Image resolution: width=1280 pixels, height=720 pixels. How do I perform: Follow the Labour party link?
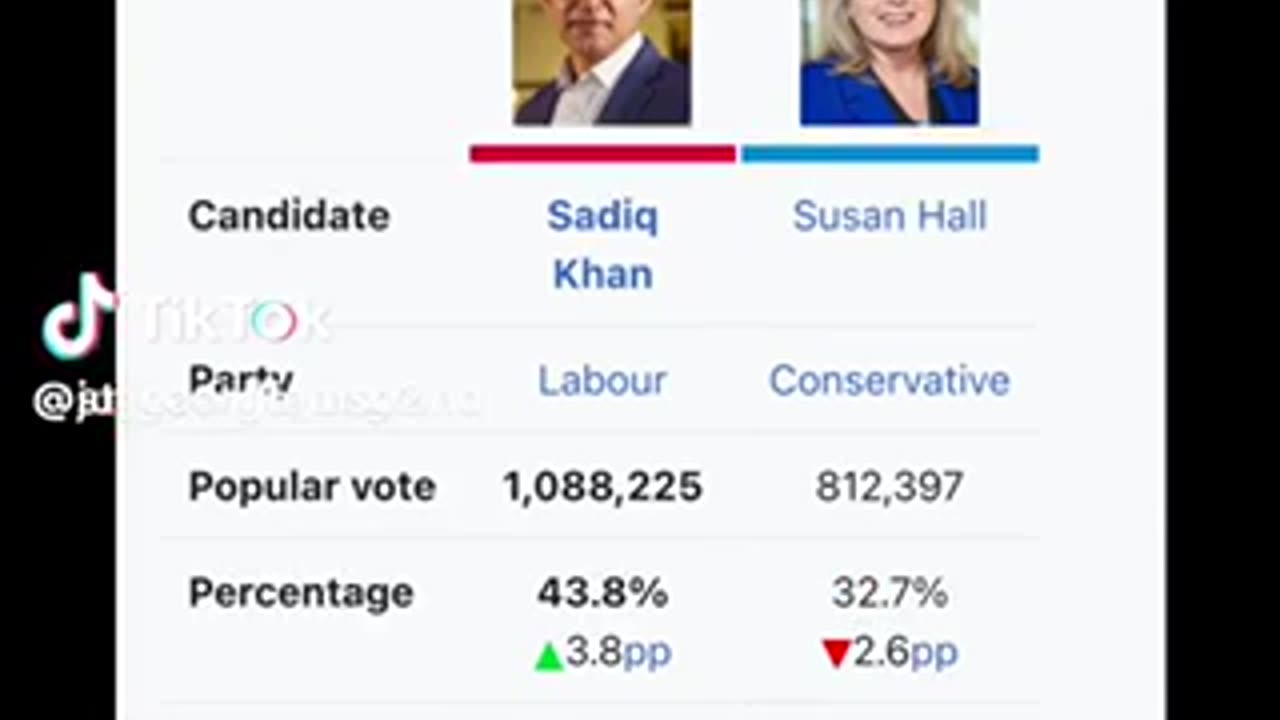[602, 381]
